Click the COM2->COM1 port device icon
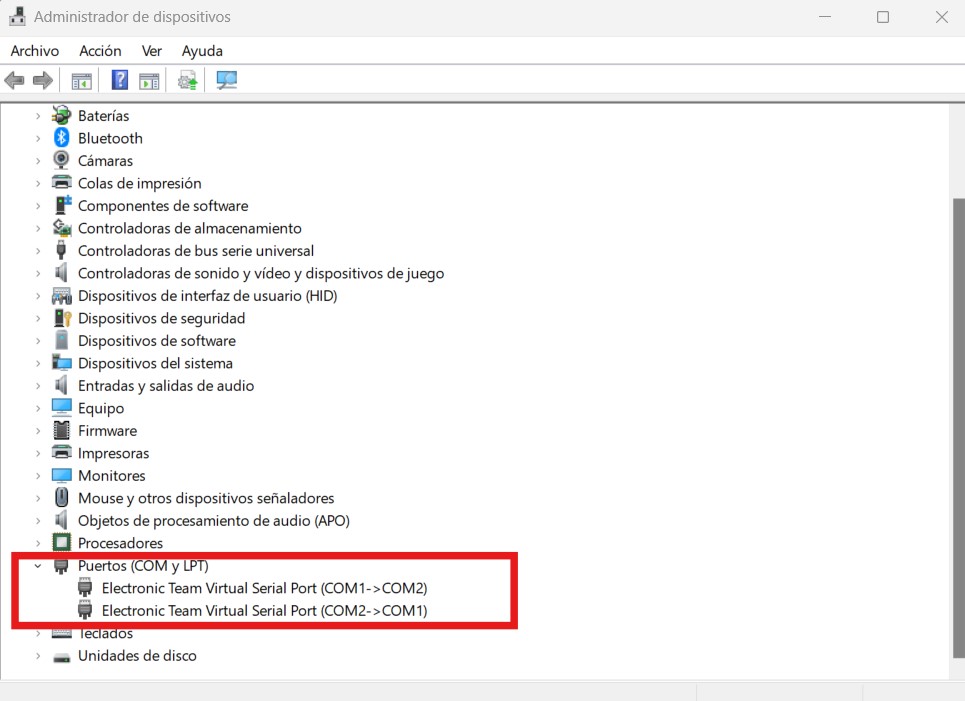The height and width of the screenshot is (701, 965). point(85,611)
